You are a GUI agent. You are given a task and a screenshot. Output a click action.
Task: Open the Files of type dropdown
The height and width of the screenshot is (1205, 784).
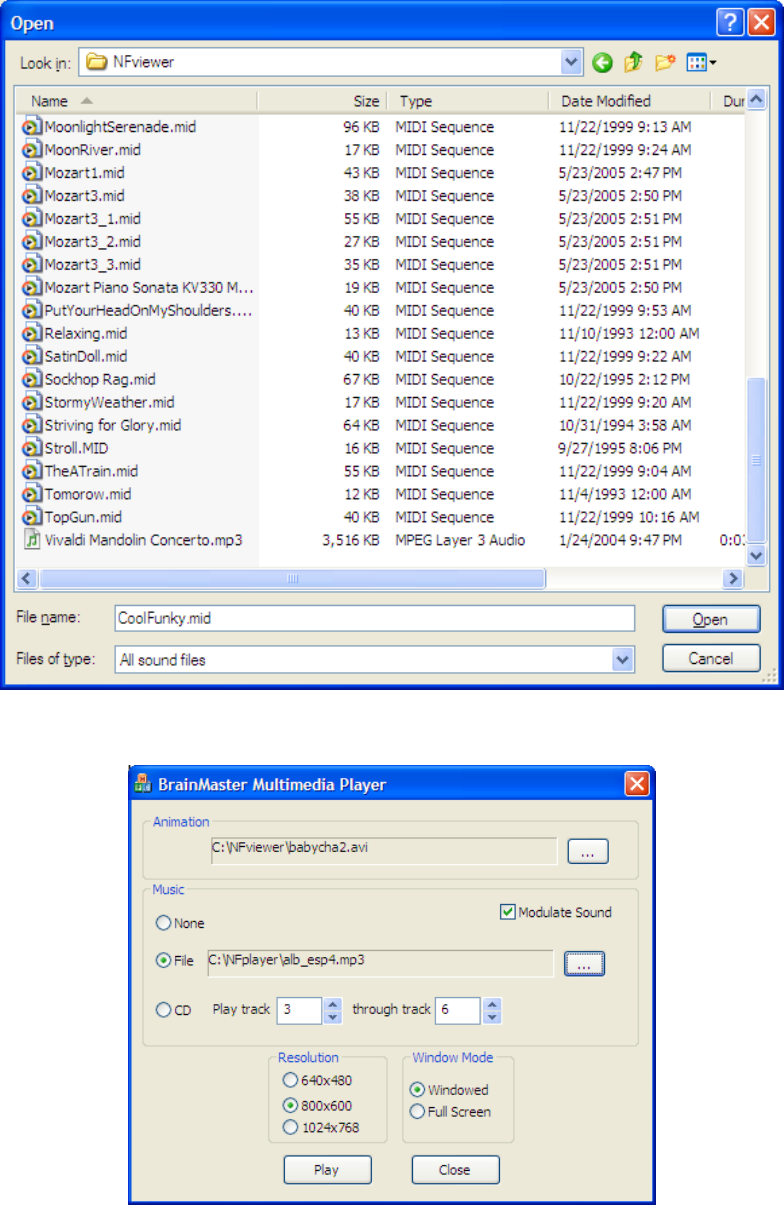624,659
